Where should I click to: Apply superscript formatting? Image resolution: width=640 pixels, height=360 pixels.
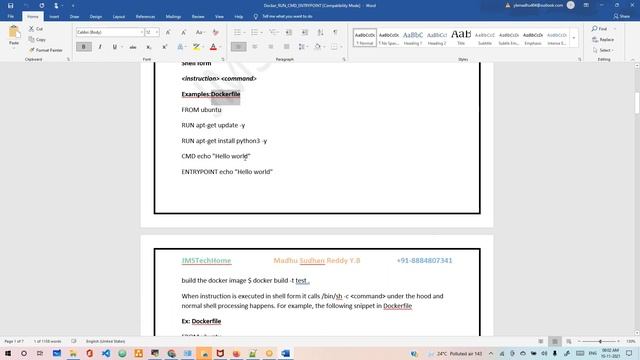pyautogui.click(x=164, y=47)
